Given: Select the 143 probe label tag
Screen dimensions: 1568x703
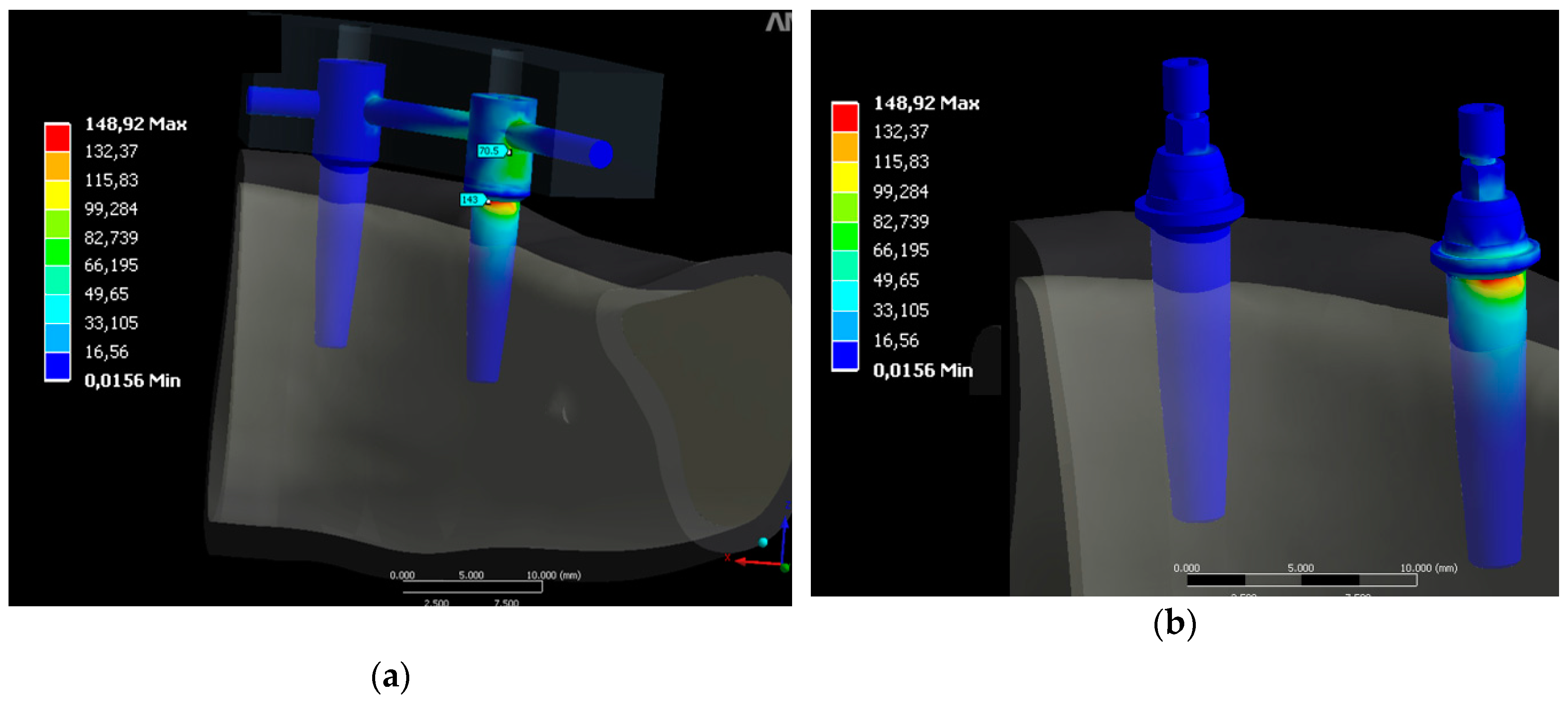Looking at the screenshot, I should pos(472,199).
